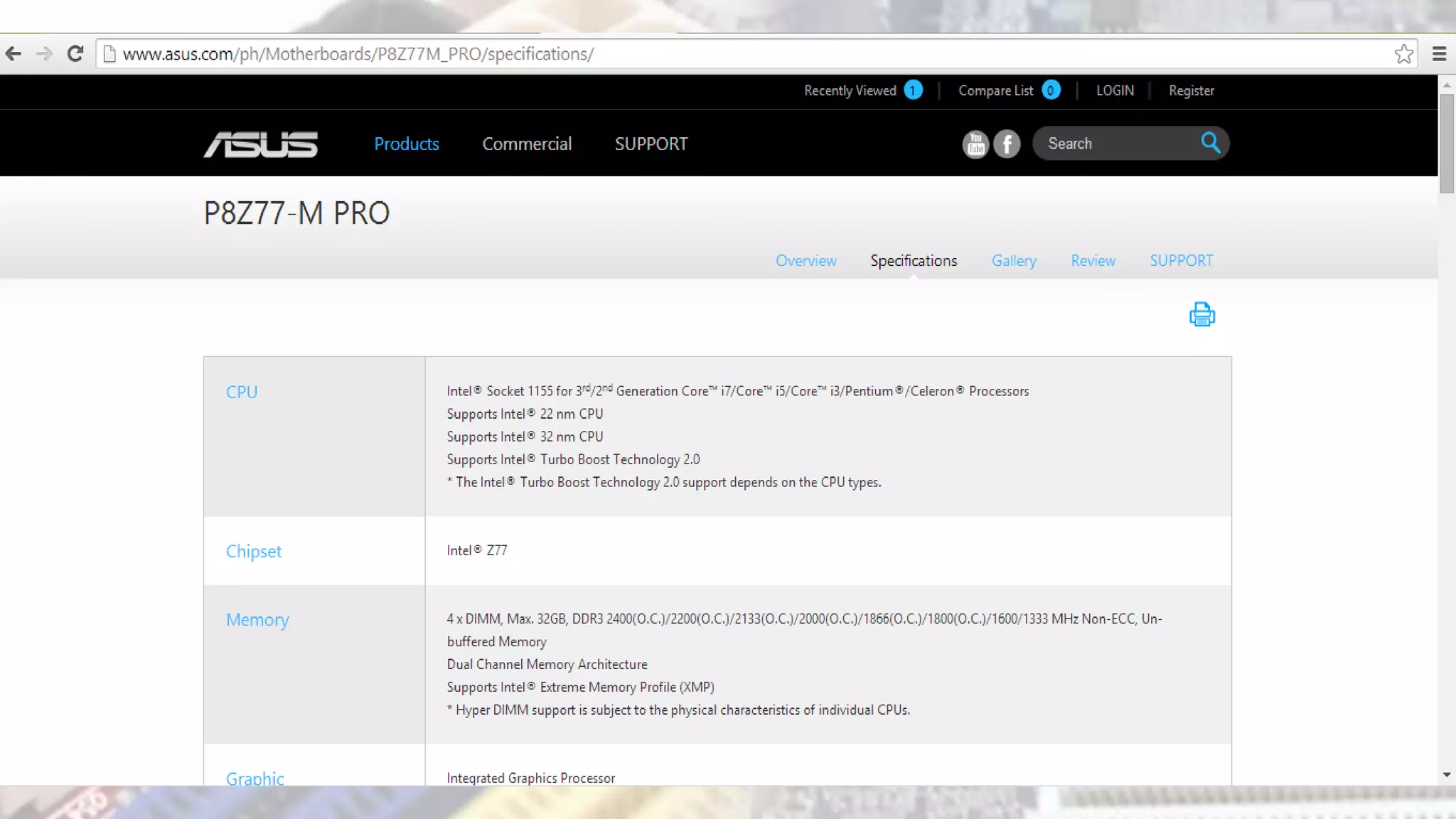The height and width of the screenshot is (819, 1456).
Task: Print the specifications with the printer icon
Action: (x=1202, y=314)
